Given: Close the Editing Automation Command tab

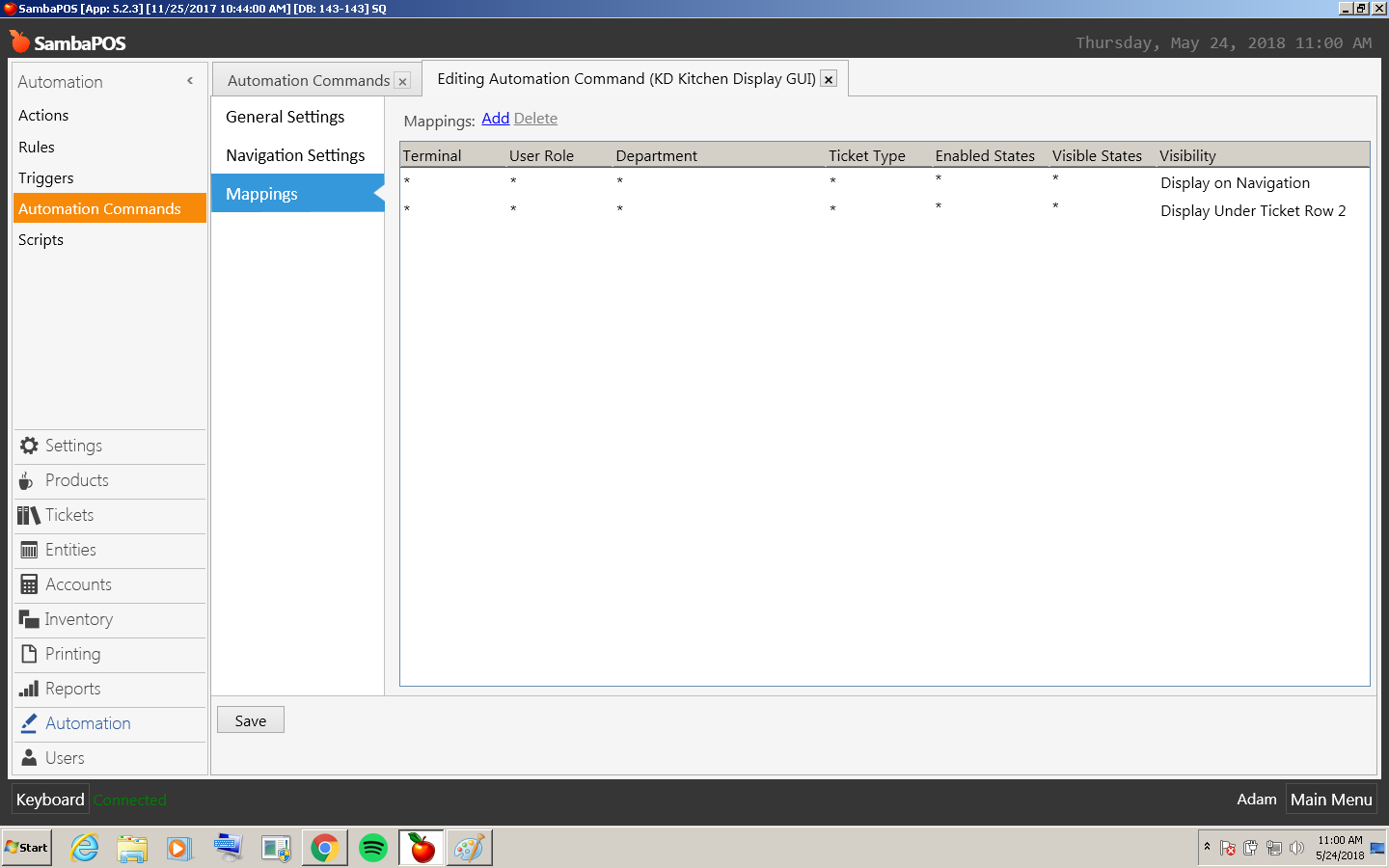Looking at the screenshot, I should coord(829,80).
